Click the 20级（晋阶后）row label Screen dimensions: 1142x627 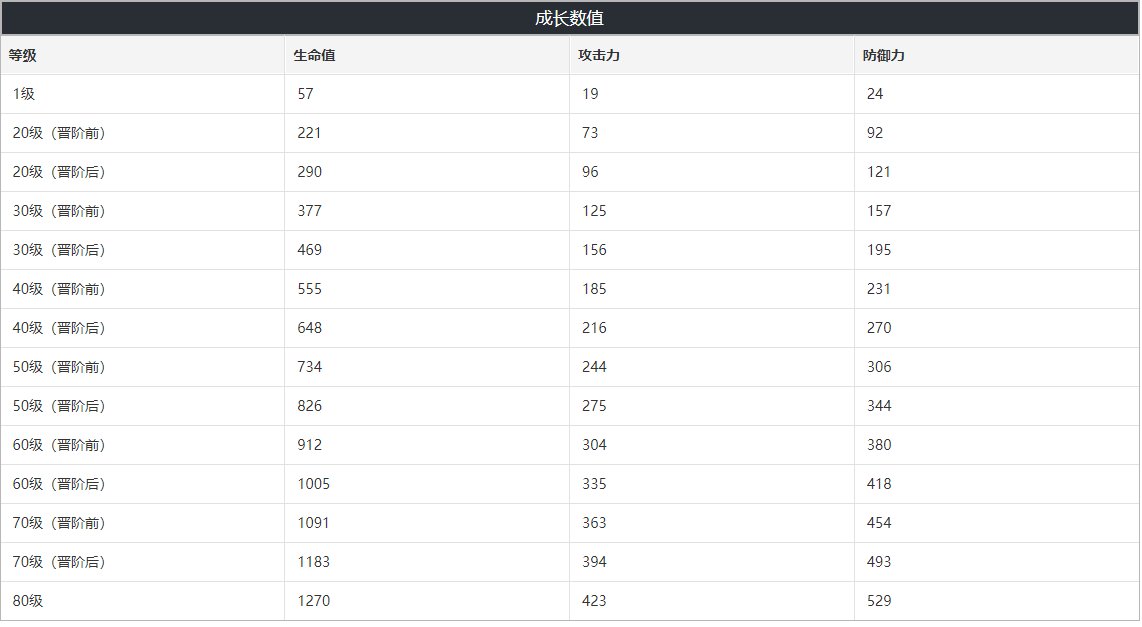click(59, 172)
